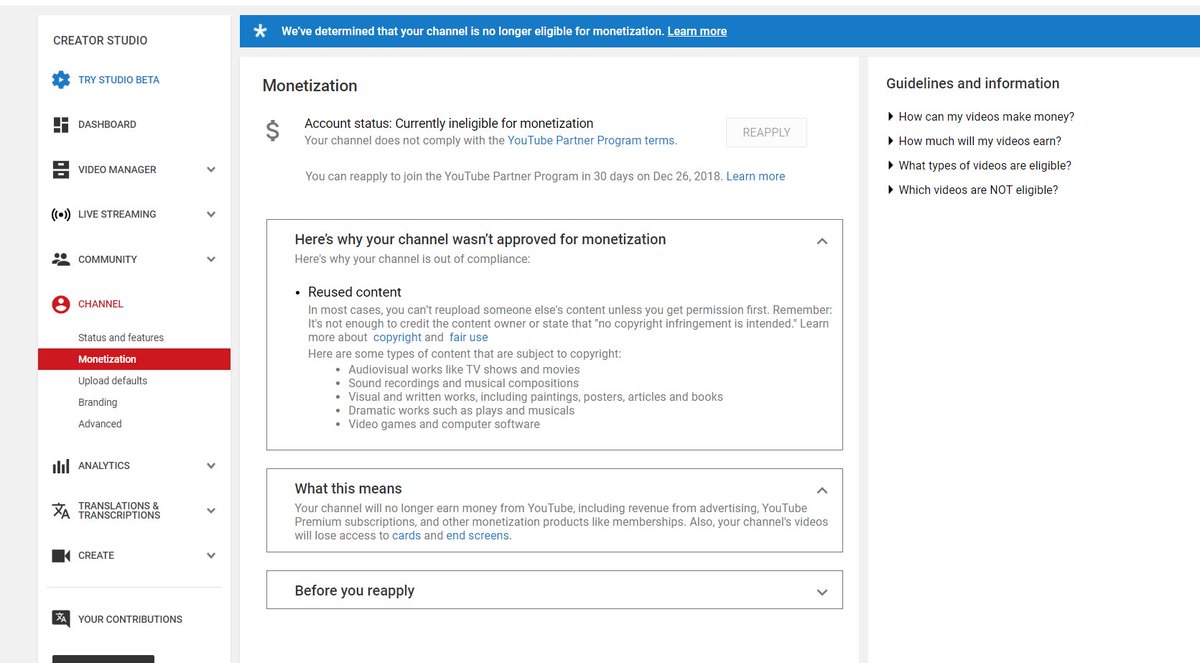This screenshot has height=663, width=1200.
Task: Click 'Sound recordings and musical compositions' list item
Action: (464, 383)
